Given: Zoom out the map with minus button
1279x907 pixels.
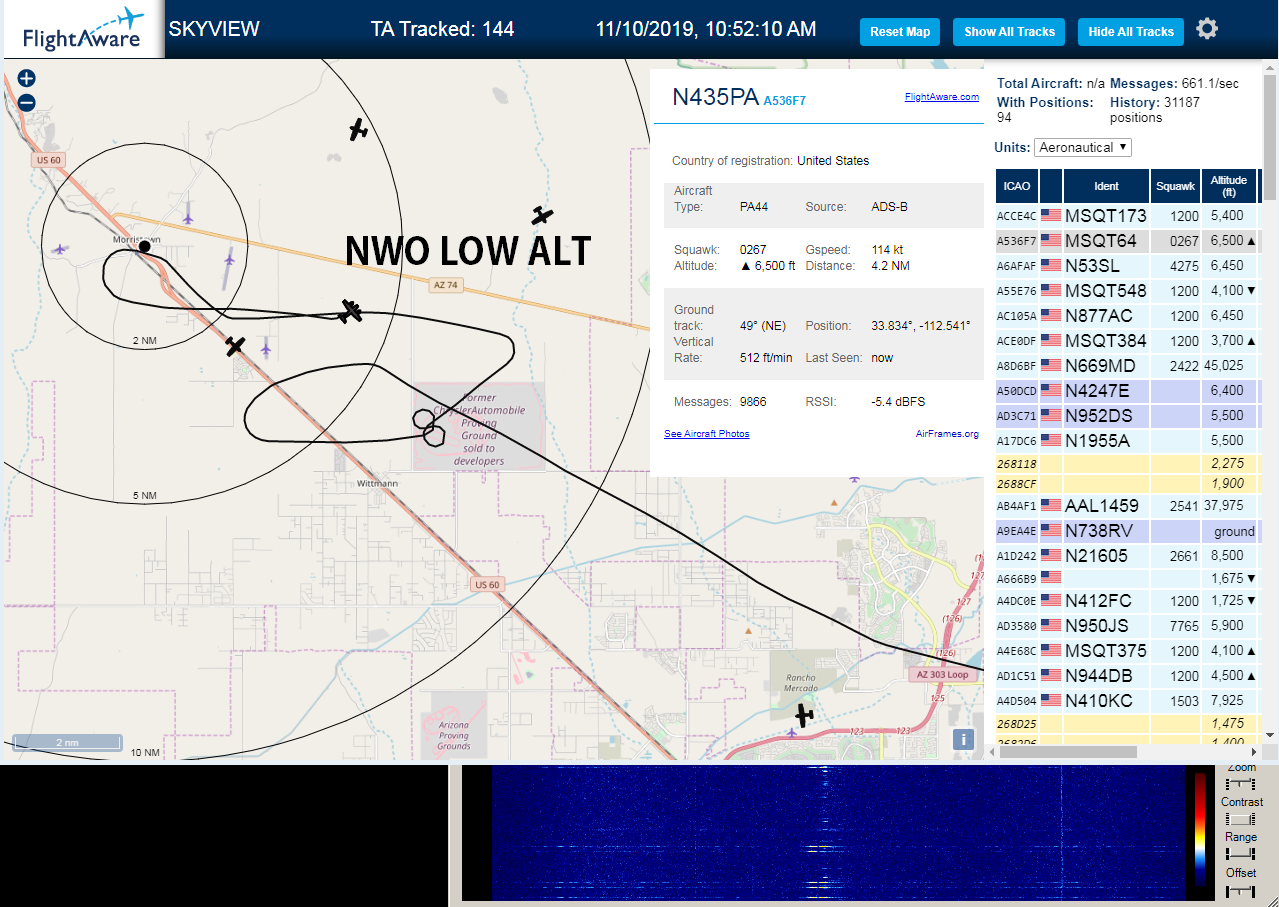Looking at the screenshot, I should 27,102.
